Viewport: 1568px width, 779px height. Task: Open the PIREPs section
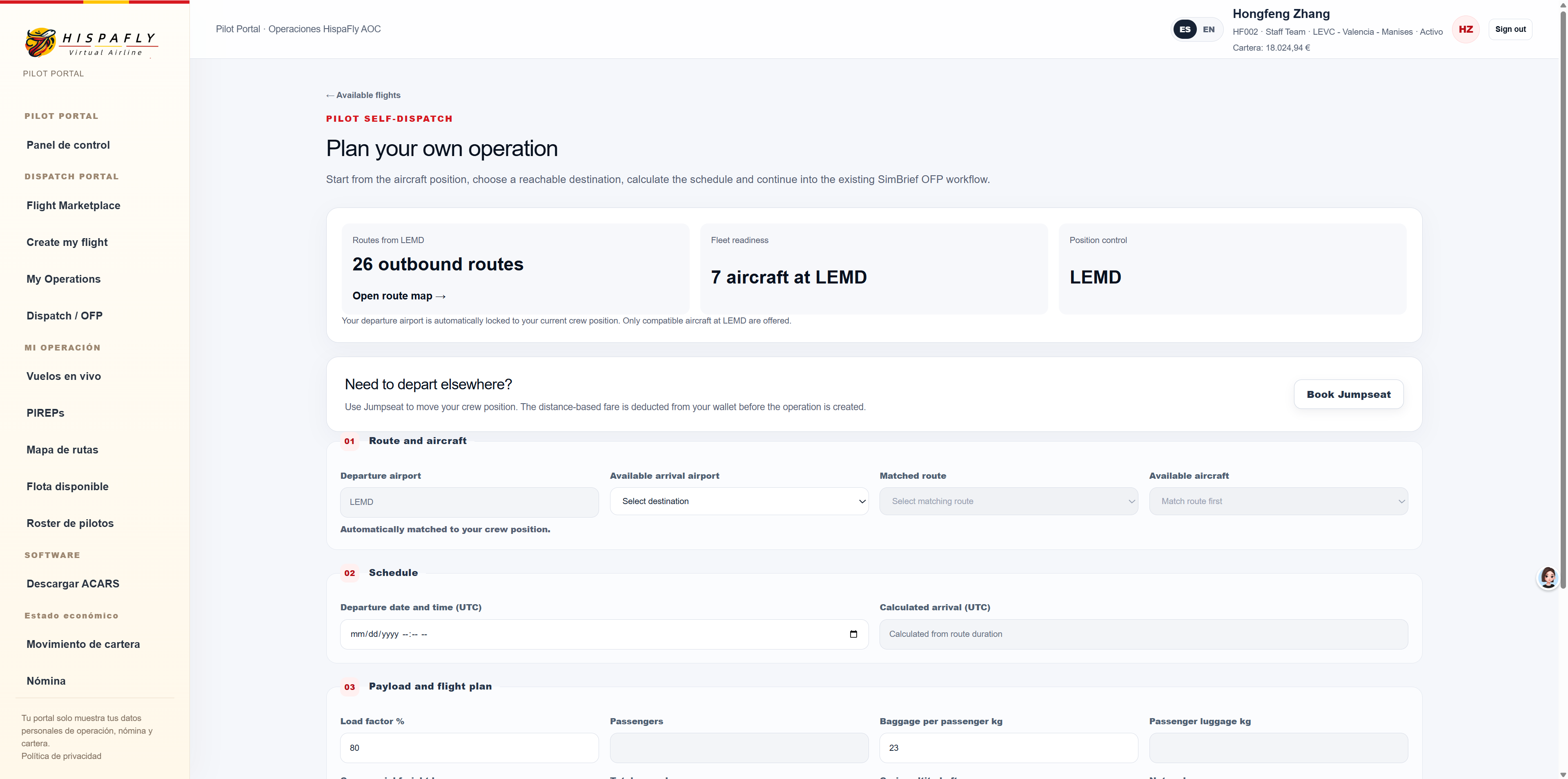point(46,413)
